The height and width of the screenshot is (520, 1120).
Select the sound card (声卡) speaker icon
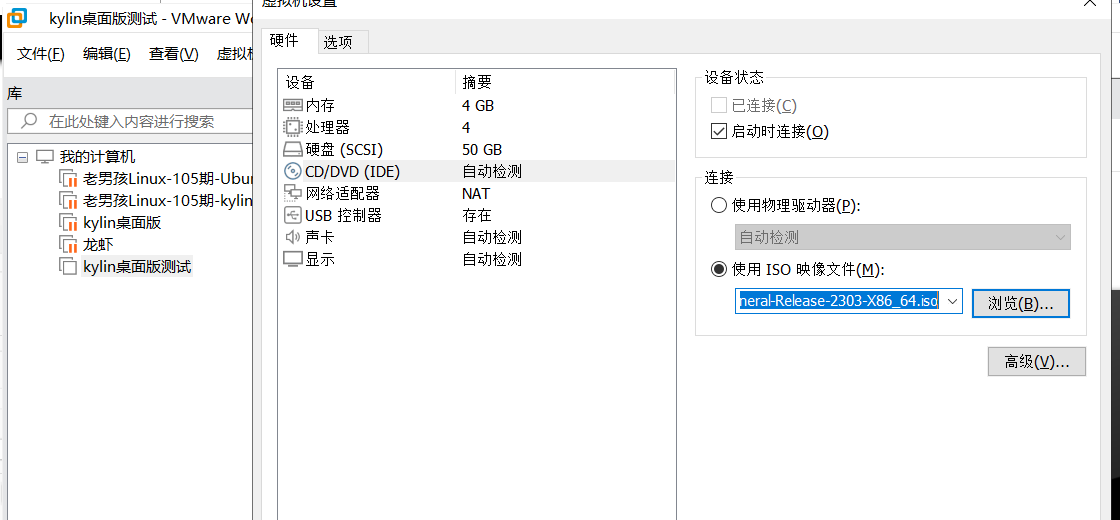tap(293, 237)
